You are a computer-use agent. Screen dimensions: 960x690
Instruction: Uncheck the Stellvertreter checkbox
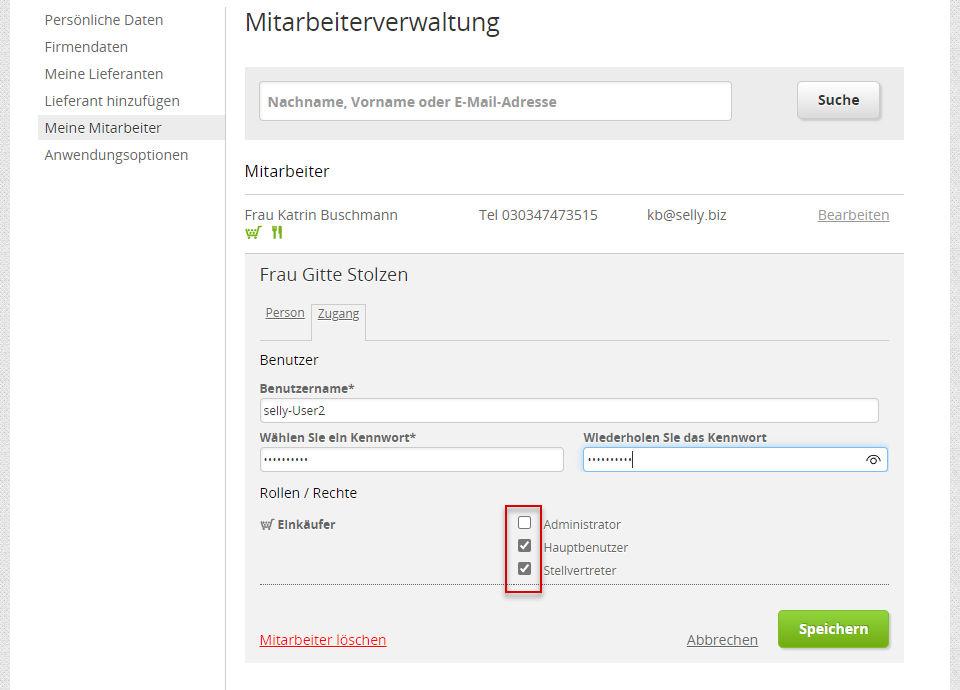click(524, 569)
